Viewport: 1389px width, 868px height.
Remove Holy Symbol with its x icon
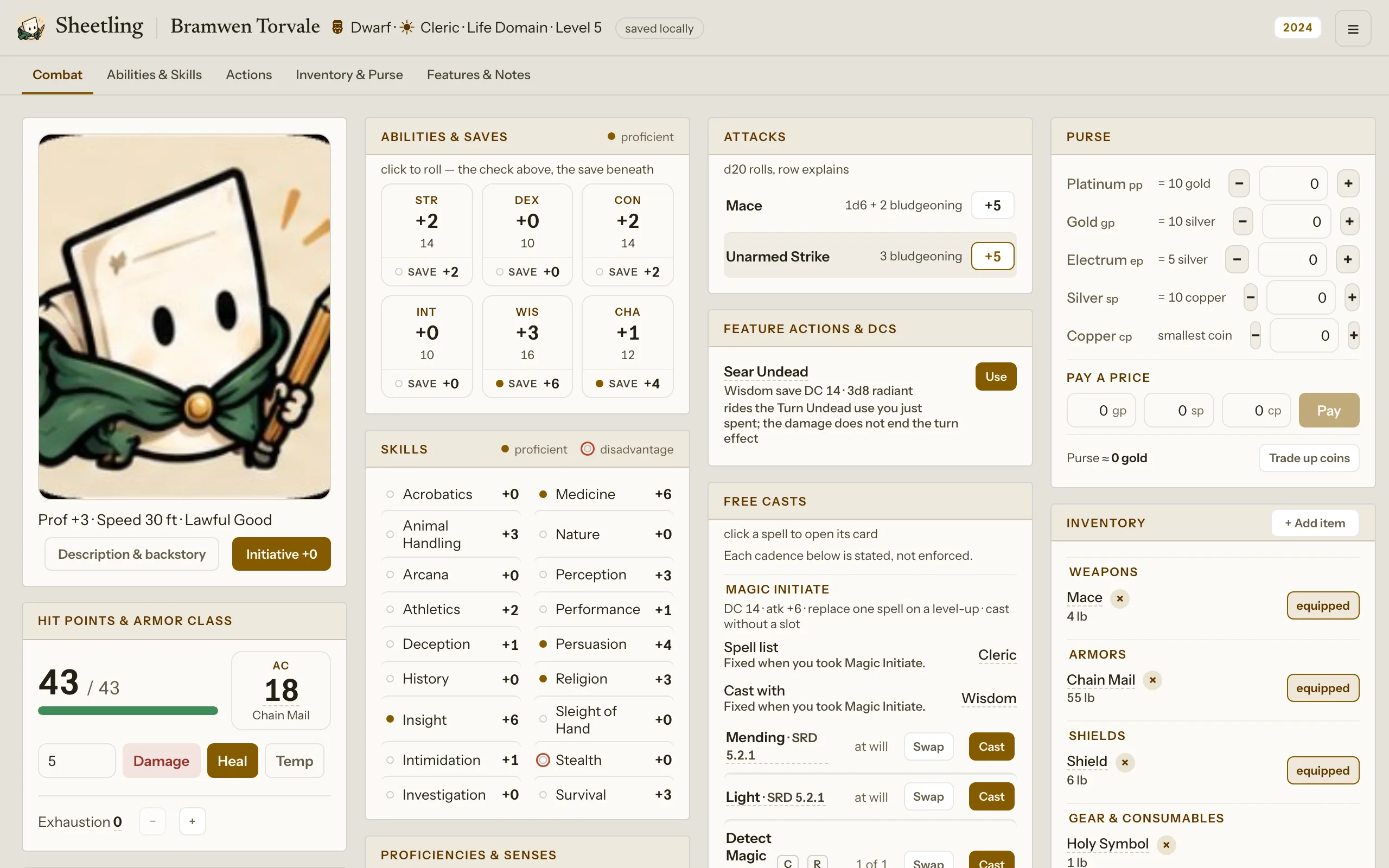tap(1167, 845)
